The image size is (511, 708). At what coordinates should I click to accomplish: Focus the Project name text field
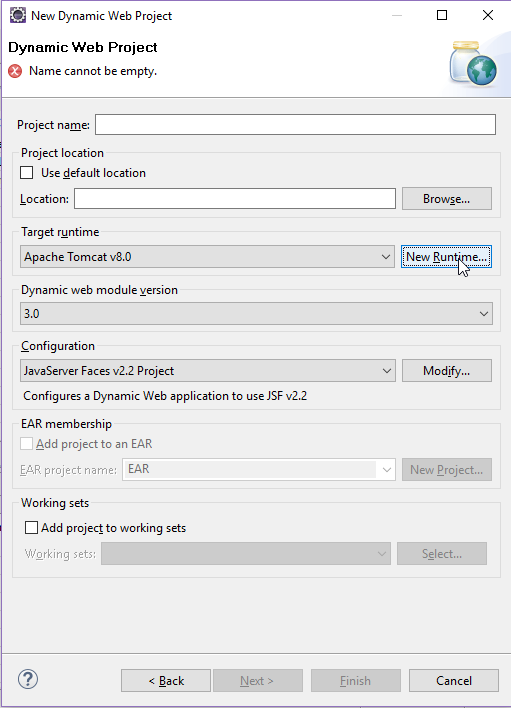click(x=295, y=125)
